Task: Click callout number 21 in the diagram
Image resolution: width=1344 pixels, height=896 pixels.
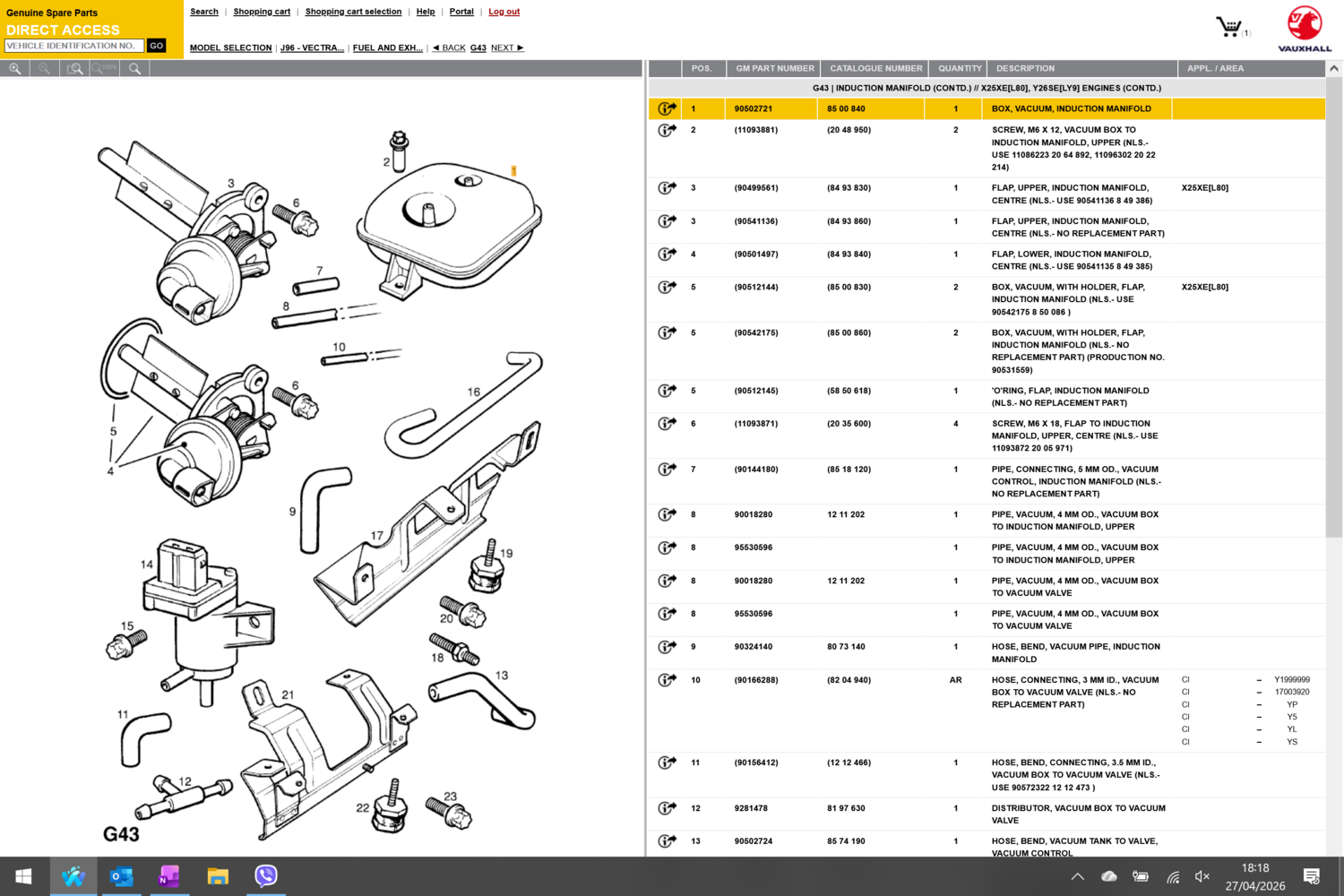Action: click(288, 694)
